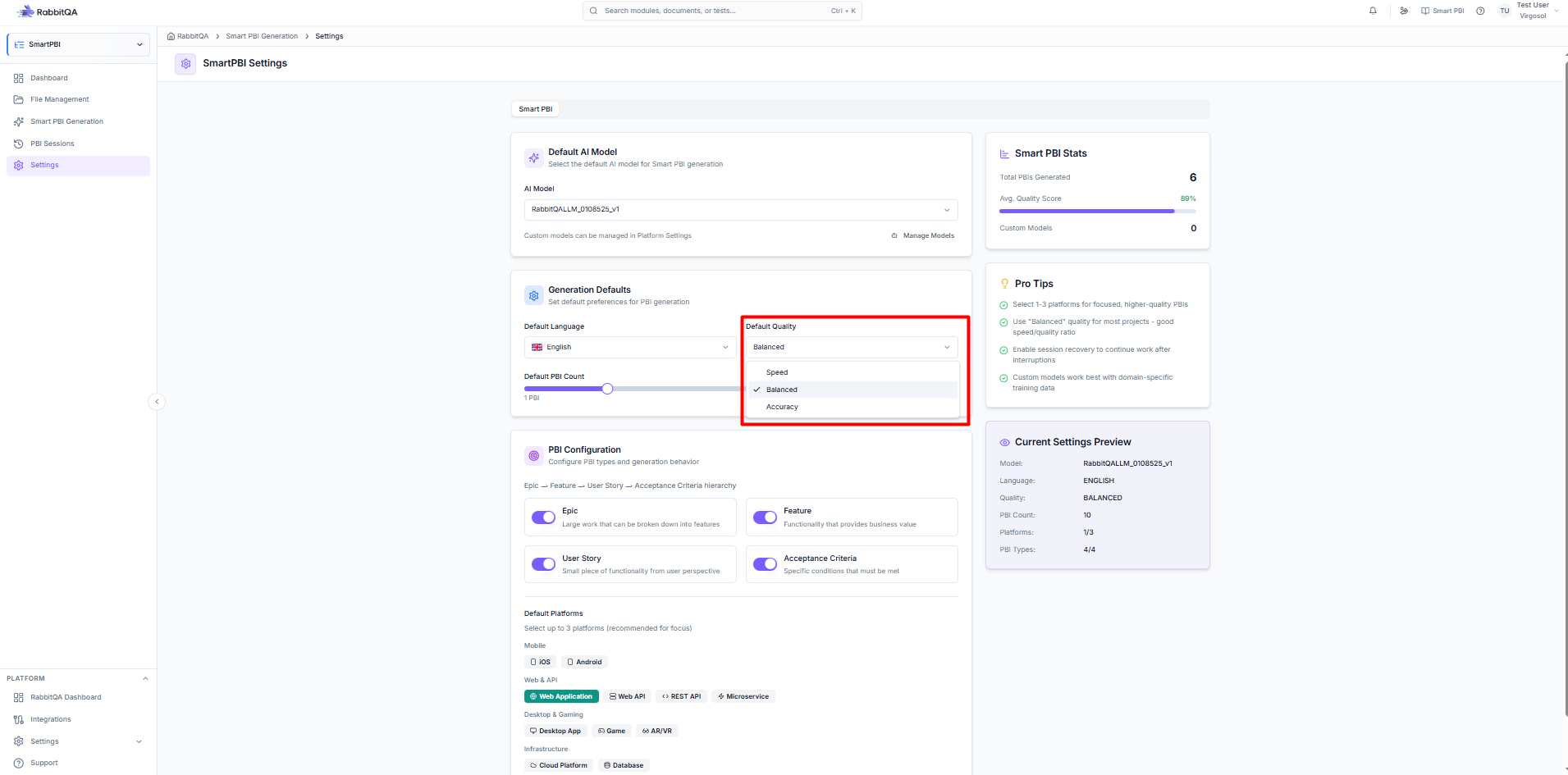Click the help question mark icon
This screenshot has width=1568, height=775.
coord(1480,11)
